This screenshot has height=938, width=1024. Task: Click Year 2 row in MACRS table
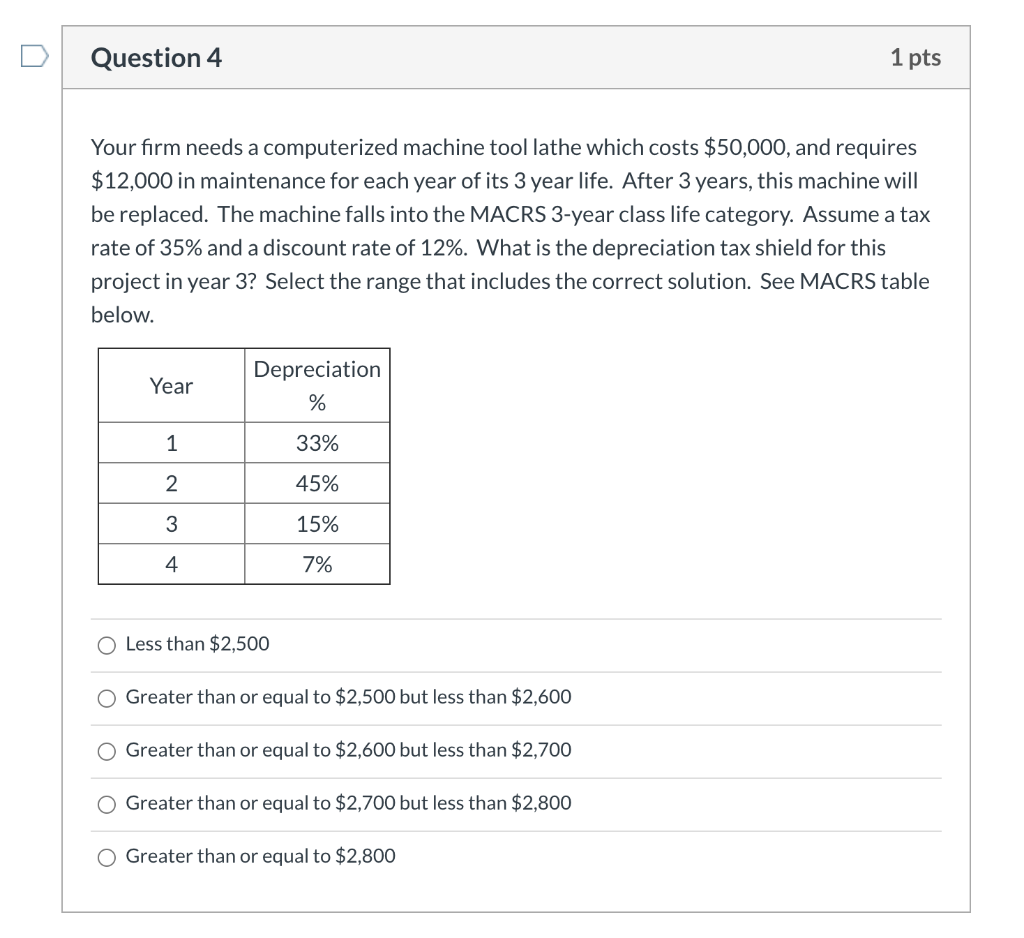[x=170, y=483]
